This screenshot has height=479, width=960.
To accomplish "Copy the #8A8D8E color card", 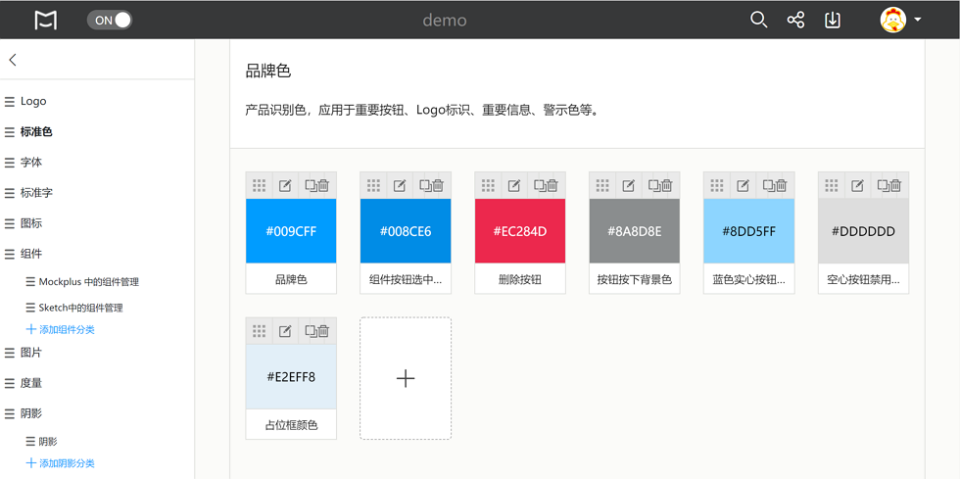I will pos(655,185).
